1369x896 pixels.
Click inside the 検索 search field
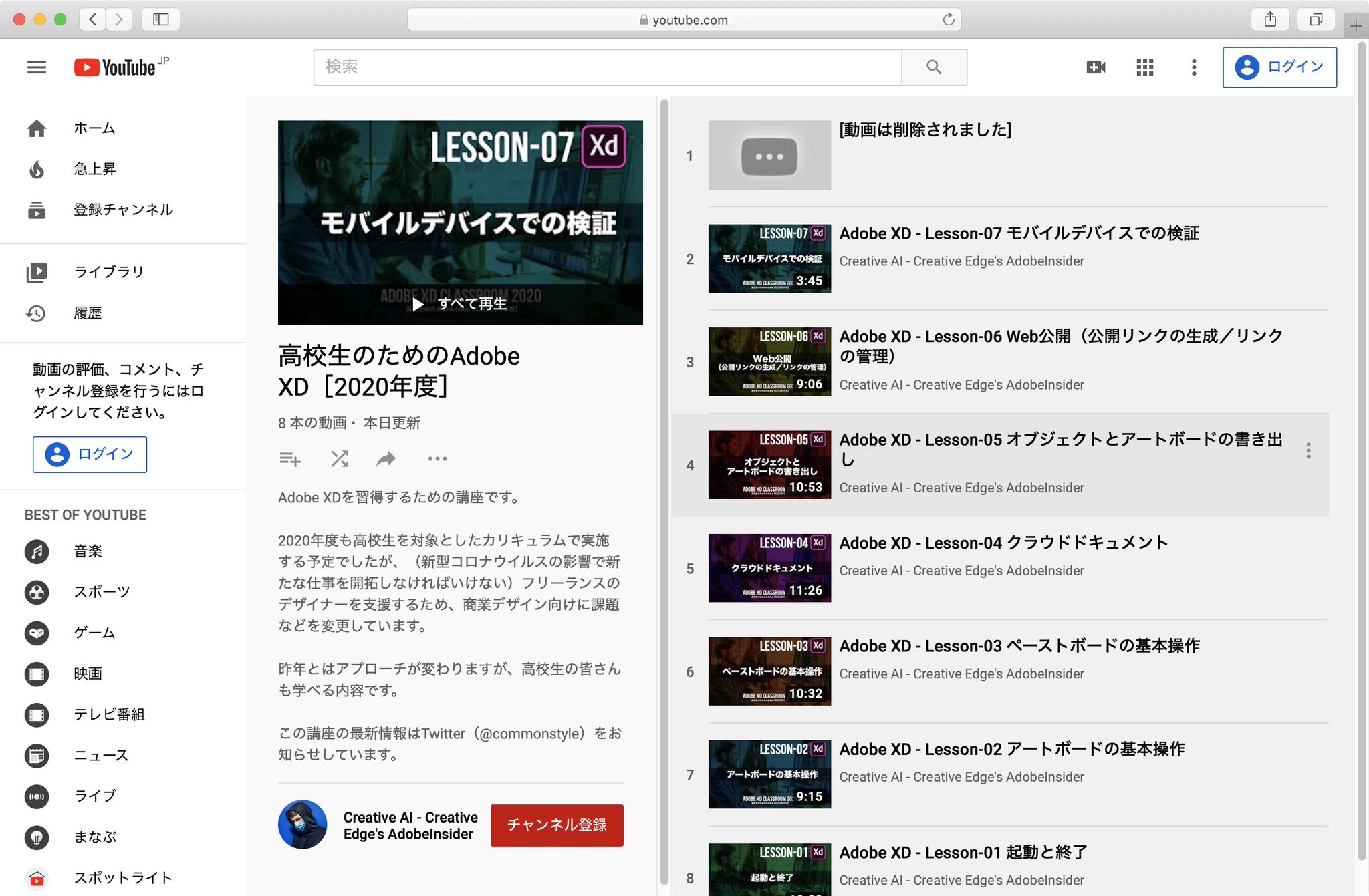pyautogui.click(x=602, y=67)
